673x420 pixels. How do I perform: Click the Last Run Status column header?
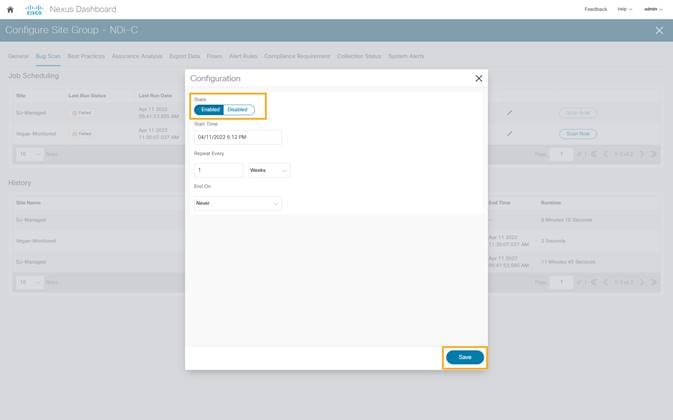[87, 96]
